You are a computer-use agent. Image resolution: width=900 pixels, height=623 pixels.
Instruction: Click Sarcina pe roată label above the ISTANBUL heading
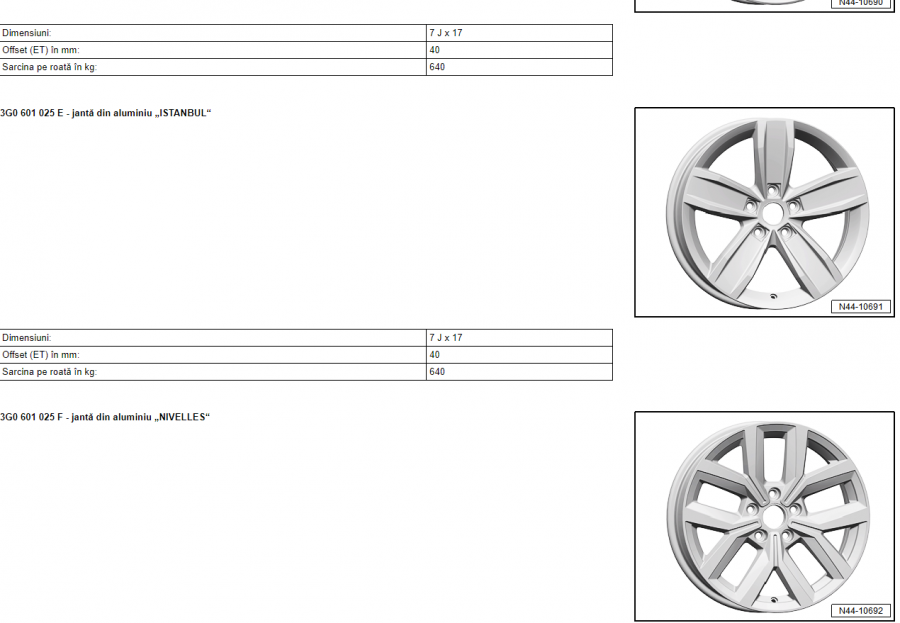[50, 67]
